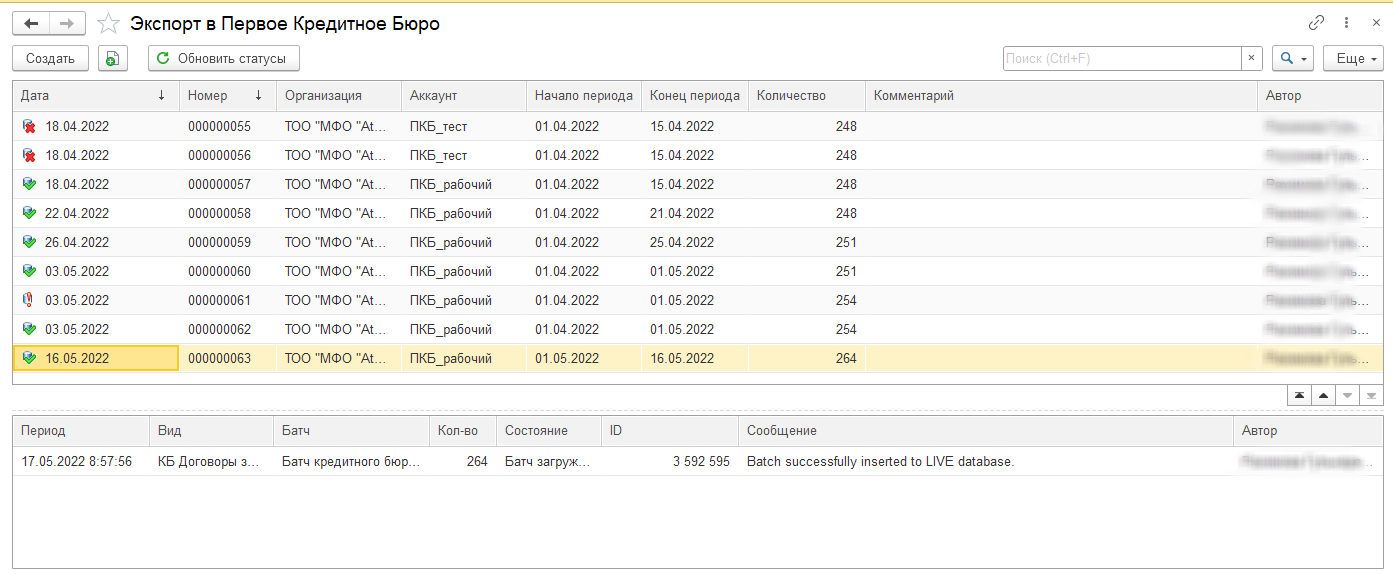Click the posted icon of document 000000057

point(29,185)
